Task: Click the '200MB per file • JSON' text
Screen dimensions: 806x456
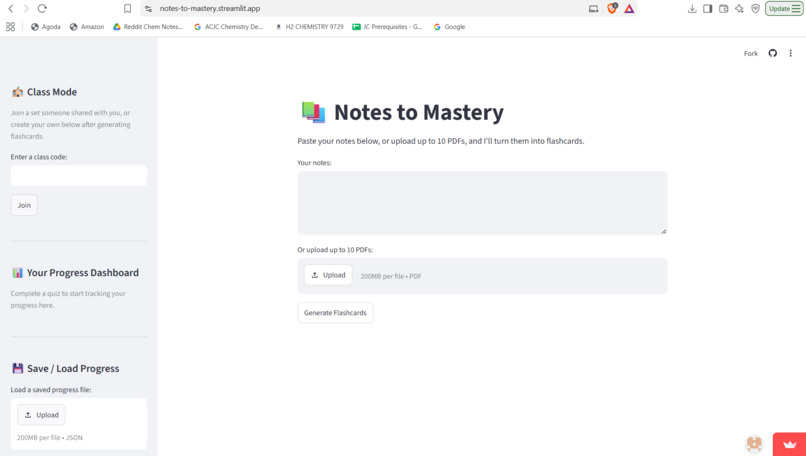Action: click(x=50, y=437)
